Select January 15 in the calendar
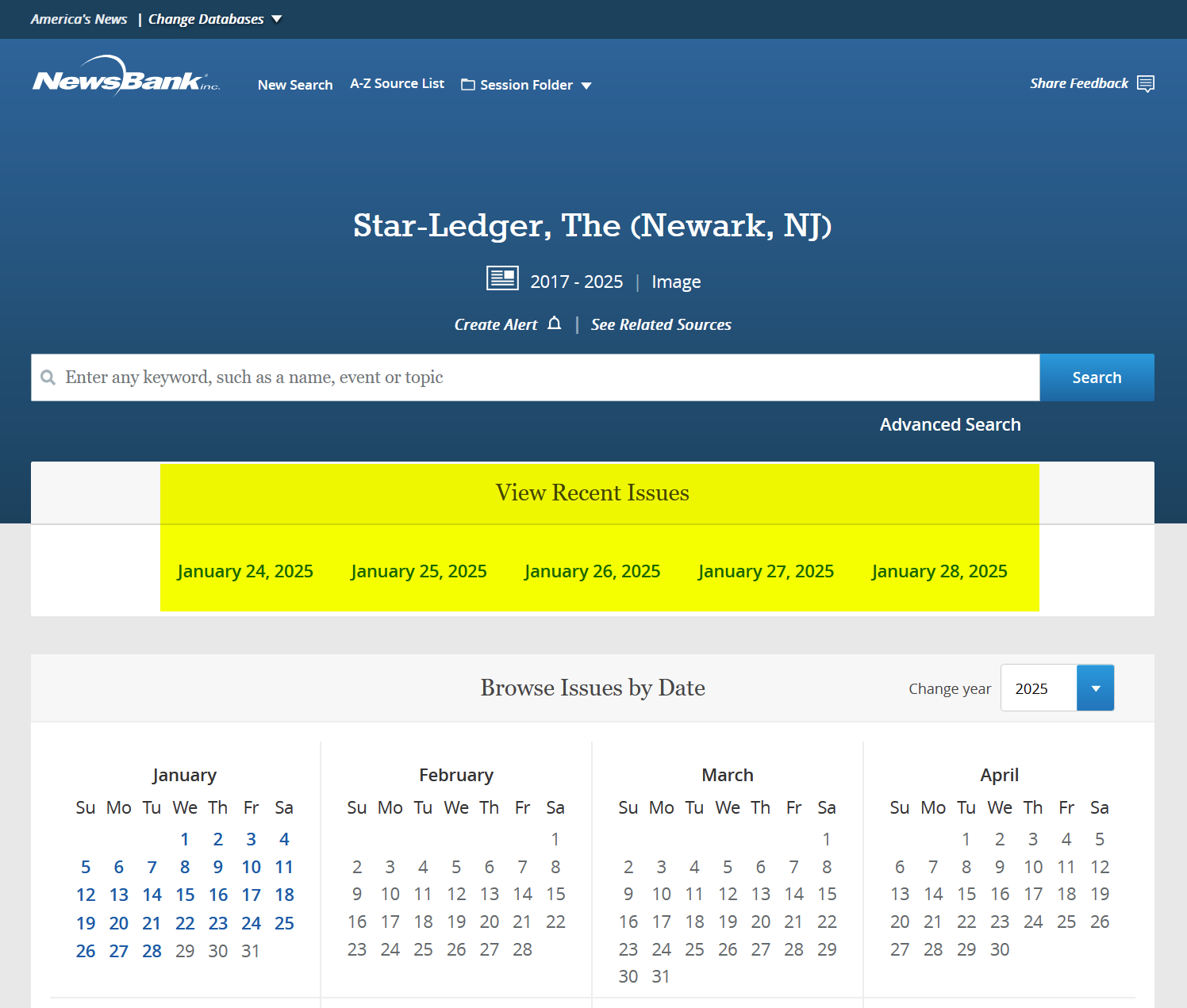Screen dimensions: 1187x1008 coord(185,895)
